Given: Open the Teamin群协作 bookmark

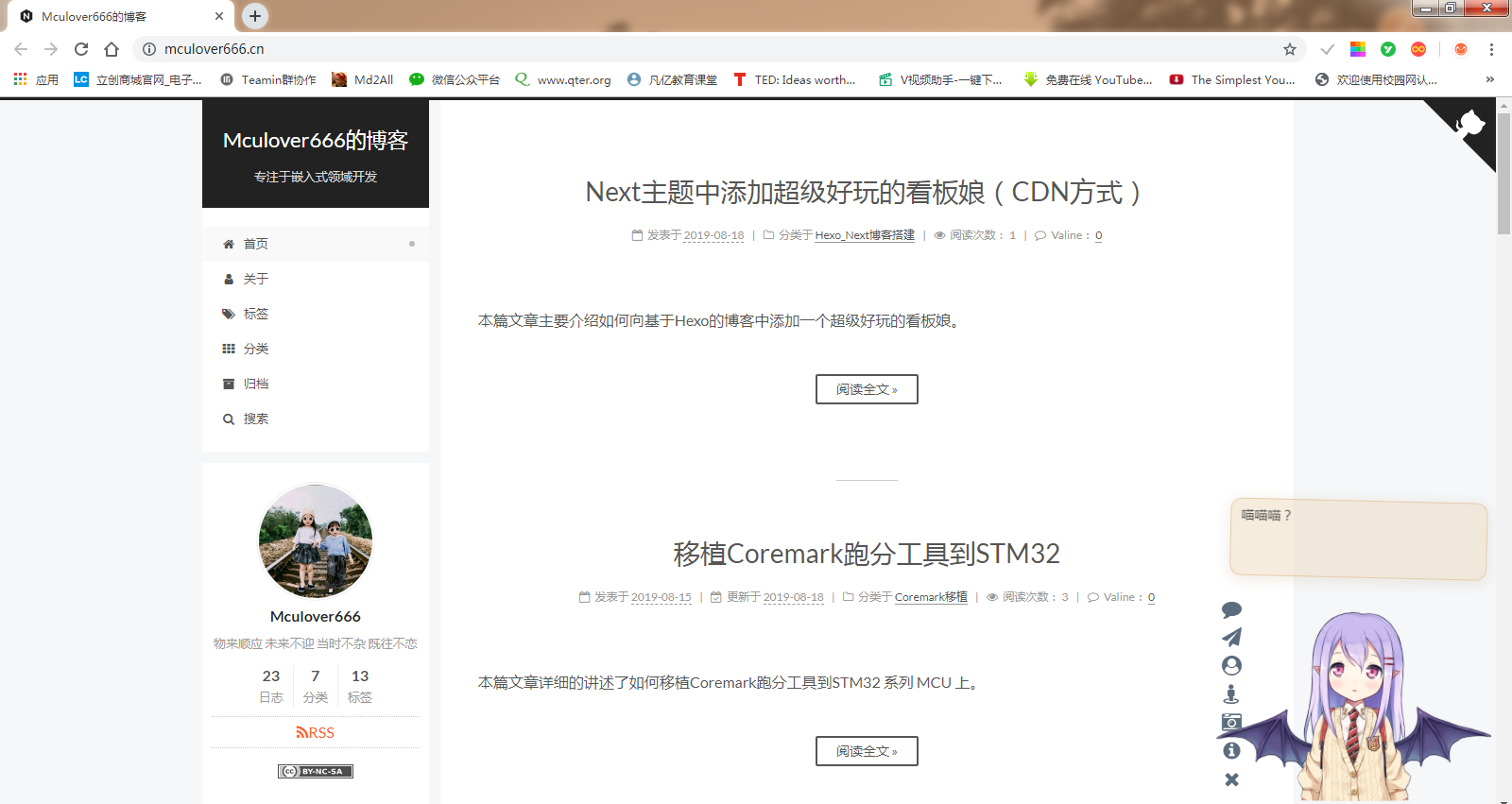Looking at the screenshot, I should [268, 79].
